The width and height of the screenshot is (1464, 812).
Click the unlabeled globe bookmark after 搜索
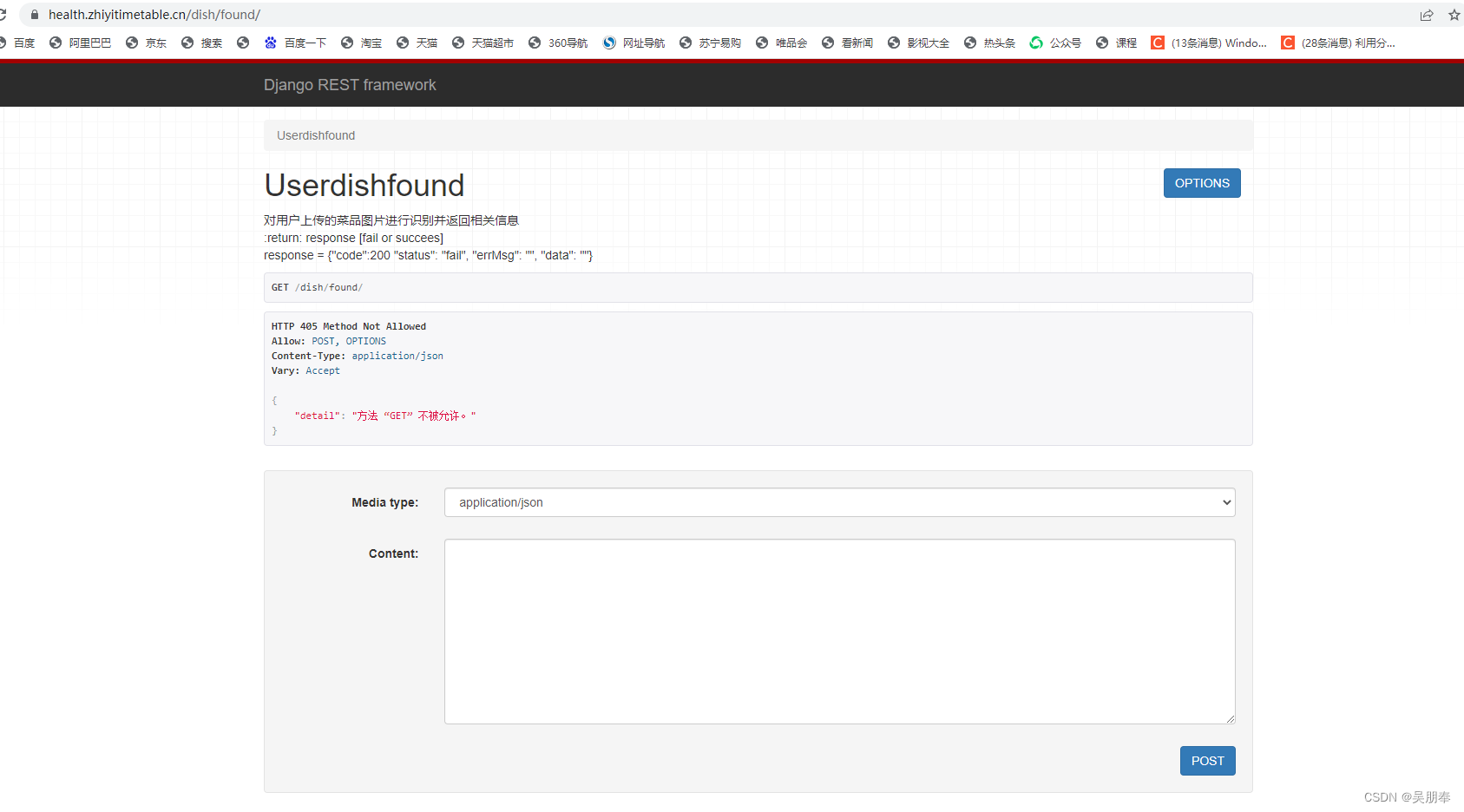tap(243, 43)
